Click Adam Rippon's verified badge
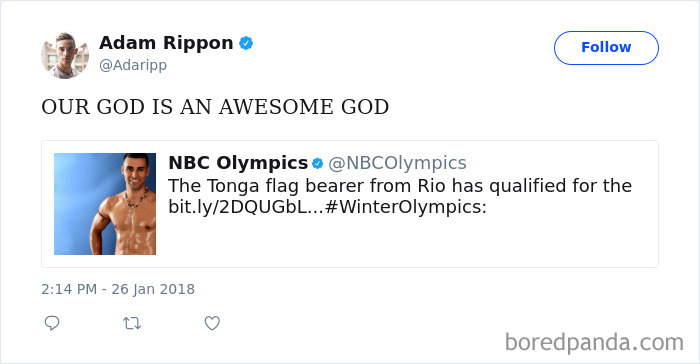700x364 pixels. (246, 43)
